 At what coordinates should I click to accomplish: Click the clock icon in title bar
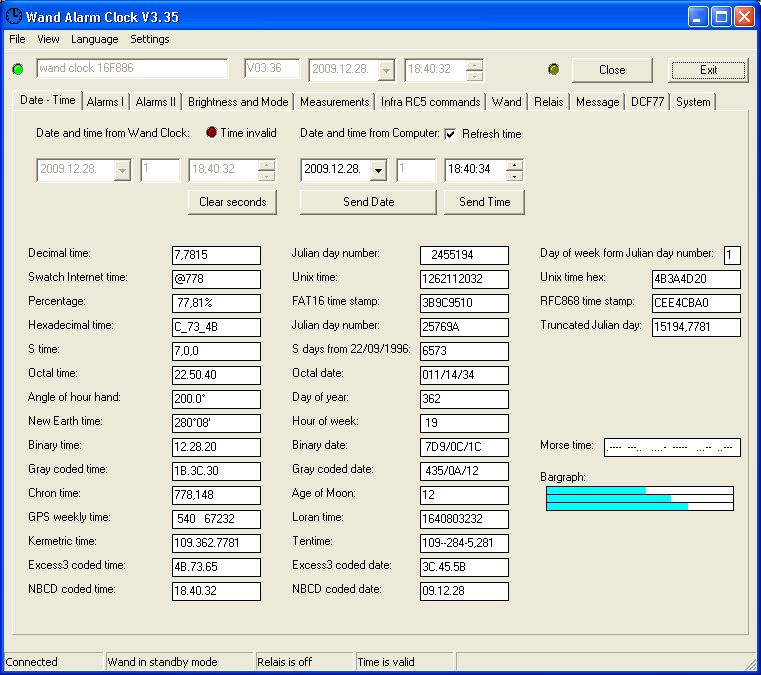[14, 16]
